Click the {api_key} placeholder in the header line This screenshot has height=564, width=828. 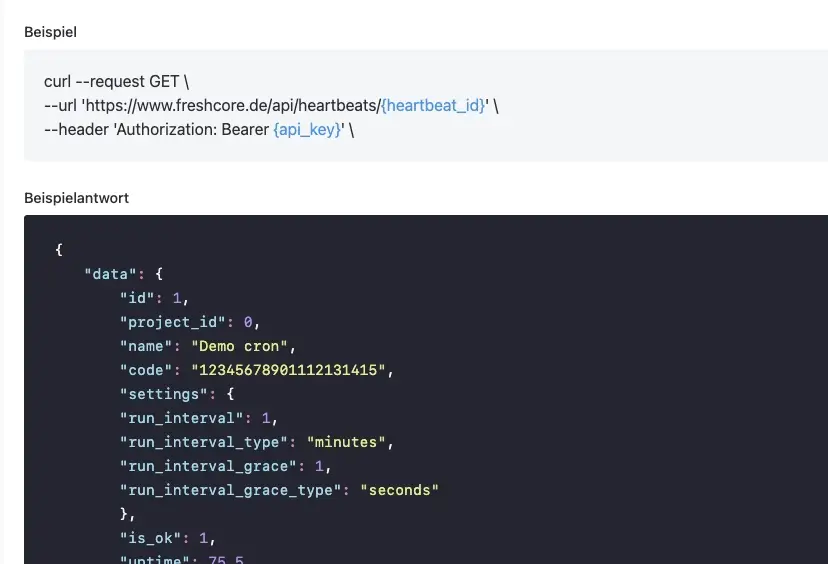coord(307,130)
